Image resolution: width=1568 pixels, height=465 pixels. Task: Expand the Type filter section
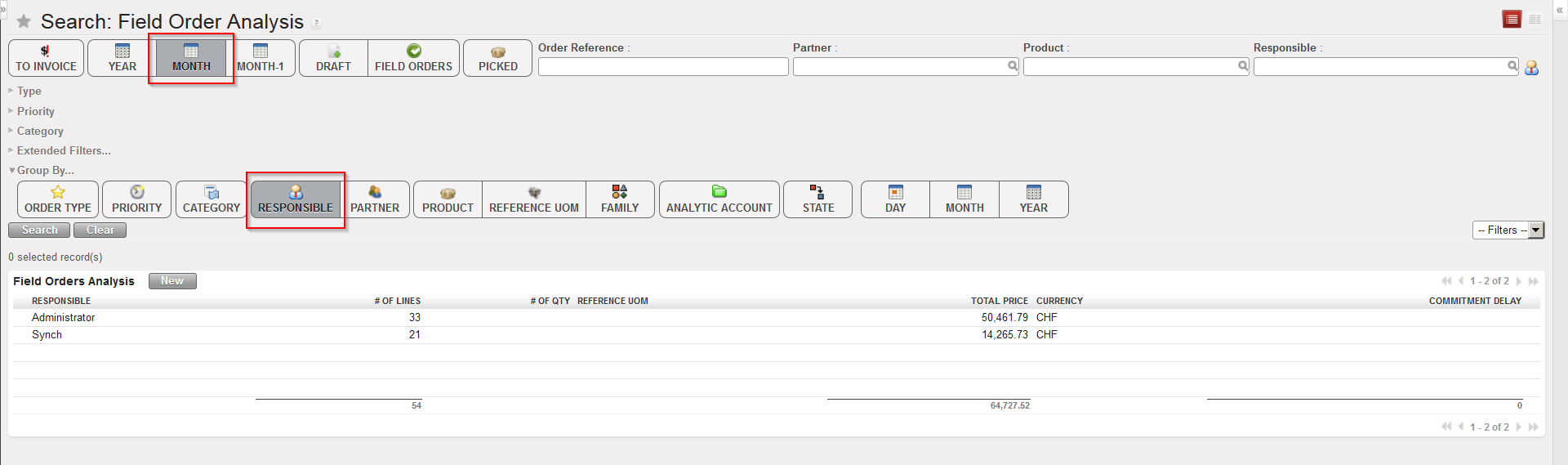click(x=24, y=91)
